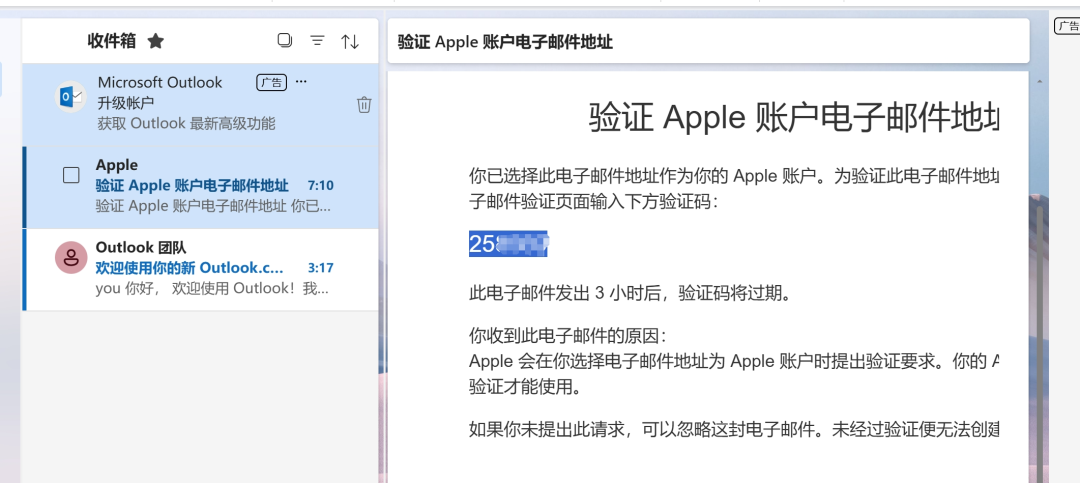Click the select-all messages icon
Screen dimensions: 1080x483
284,41
